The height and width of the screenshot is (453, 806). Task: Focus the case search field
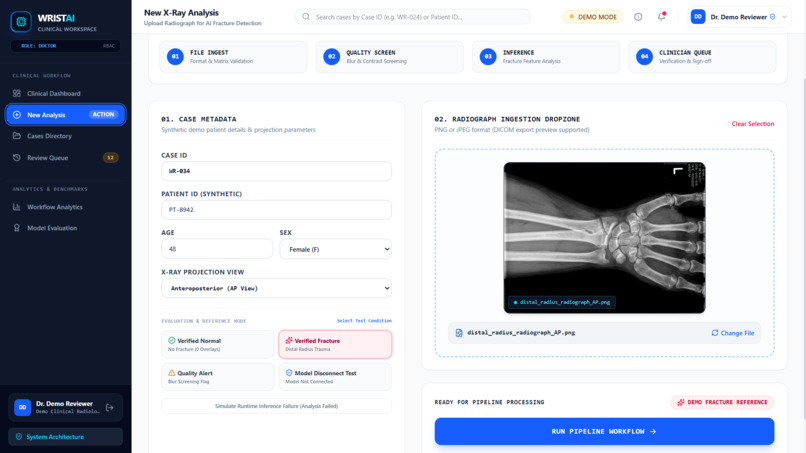(412, 17)
